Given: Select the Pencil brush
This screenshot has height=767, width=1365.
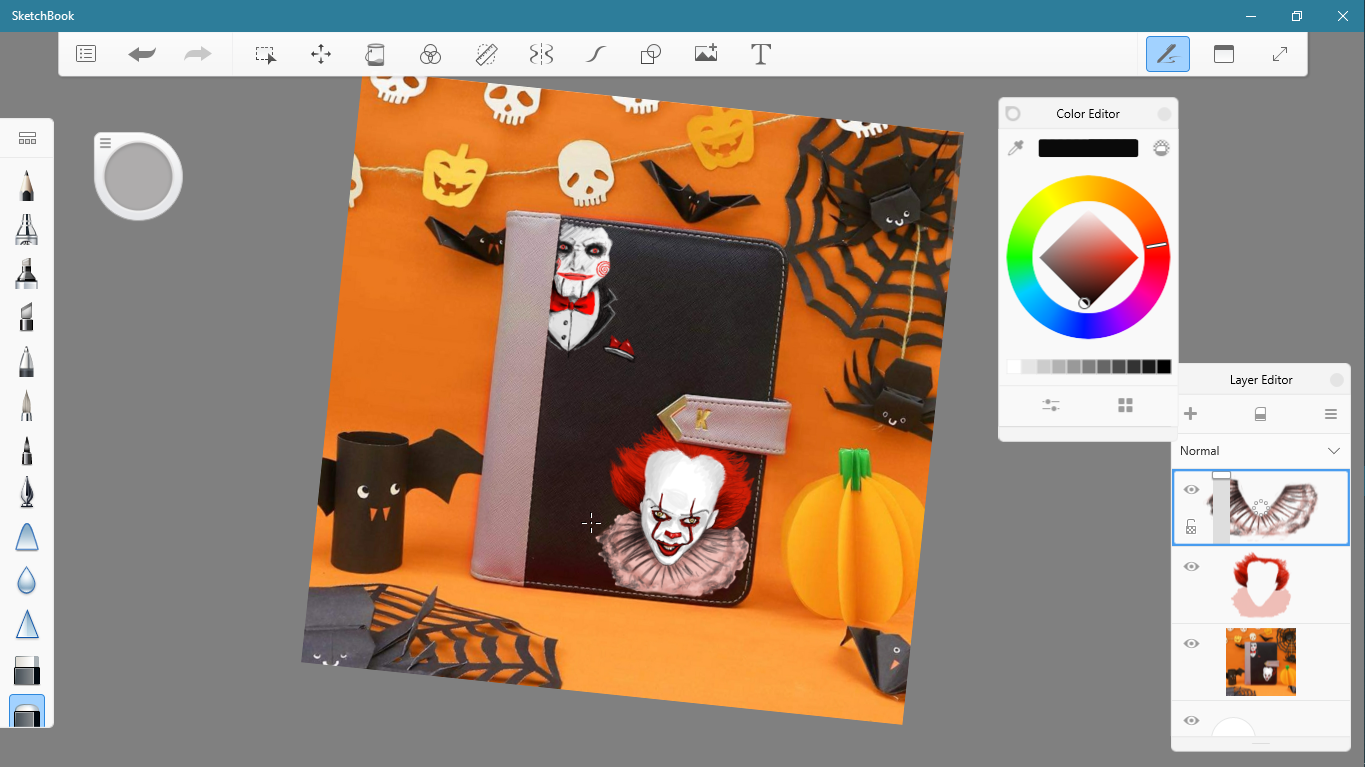Looking at the screenshot, I should click(27, 185).
